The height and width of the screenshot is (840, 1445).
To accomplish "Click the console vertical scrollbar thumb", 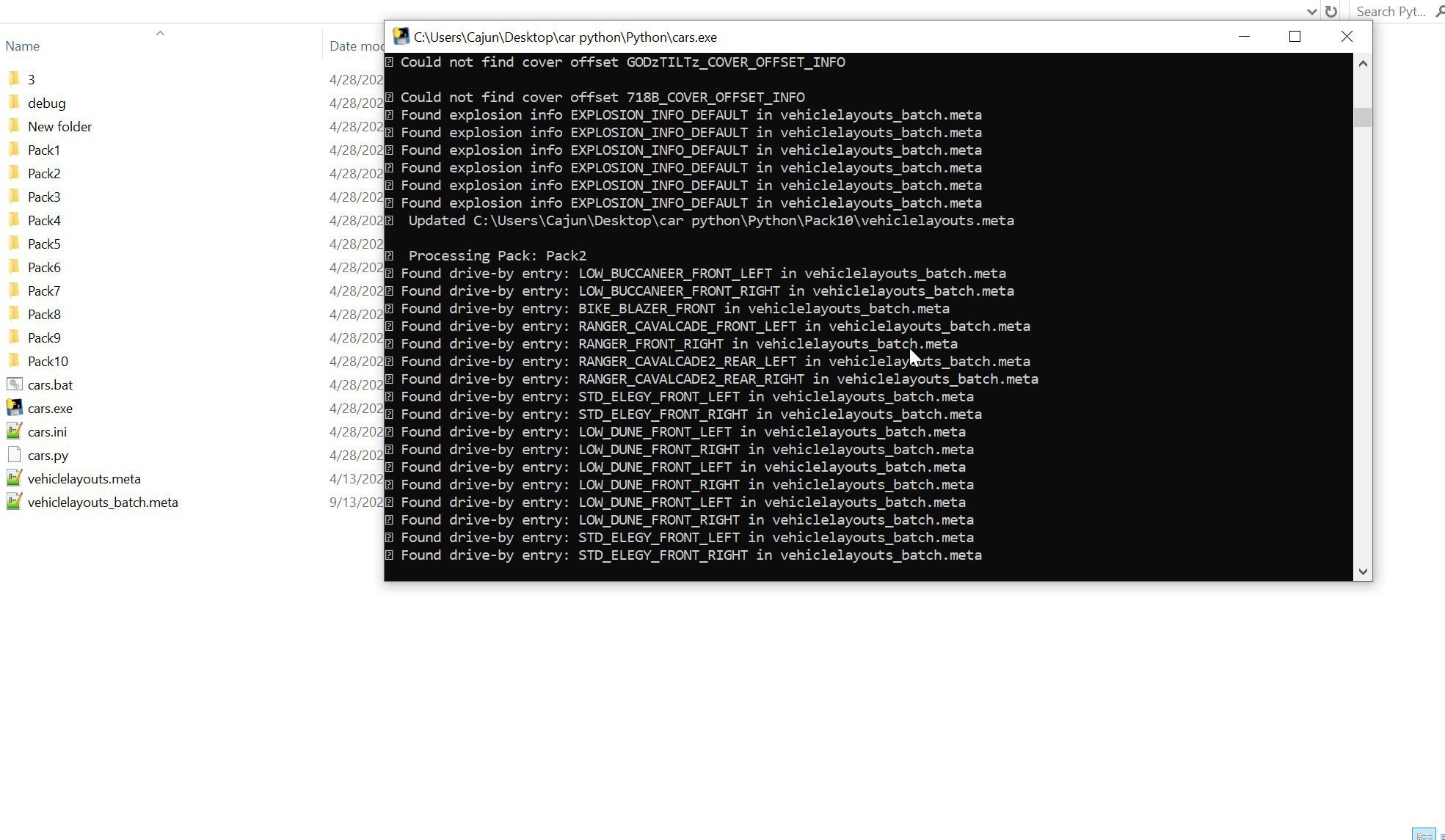I will (x=1363, y=117).
